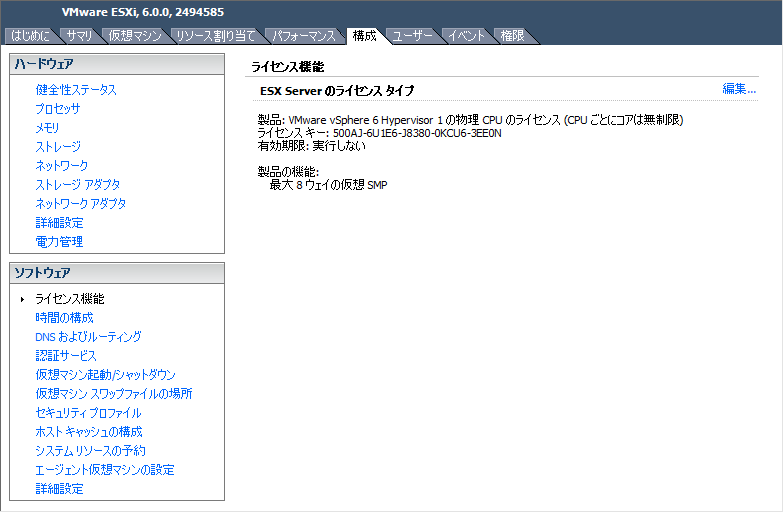Open 健全性ステータス in hardware list
The image size is (783, 512).
point(76,90)
